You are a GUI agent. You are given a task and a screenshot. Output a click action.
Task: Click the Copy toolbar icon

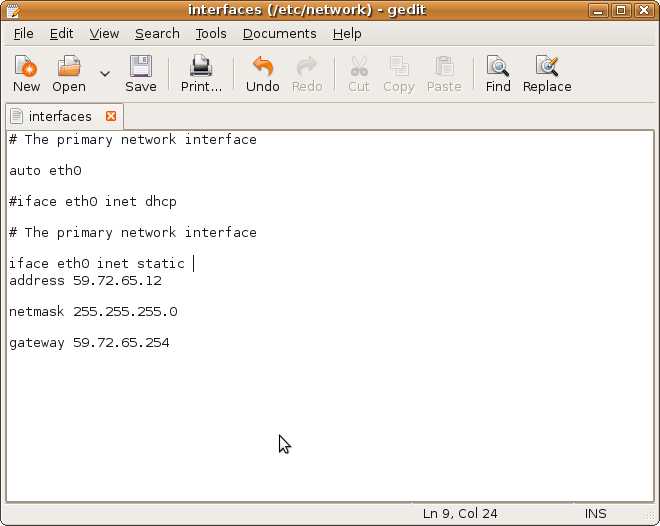click(399, 74)
